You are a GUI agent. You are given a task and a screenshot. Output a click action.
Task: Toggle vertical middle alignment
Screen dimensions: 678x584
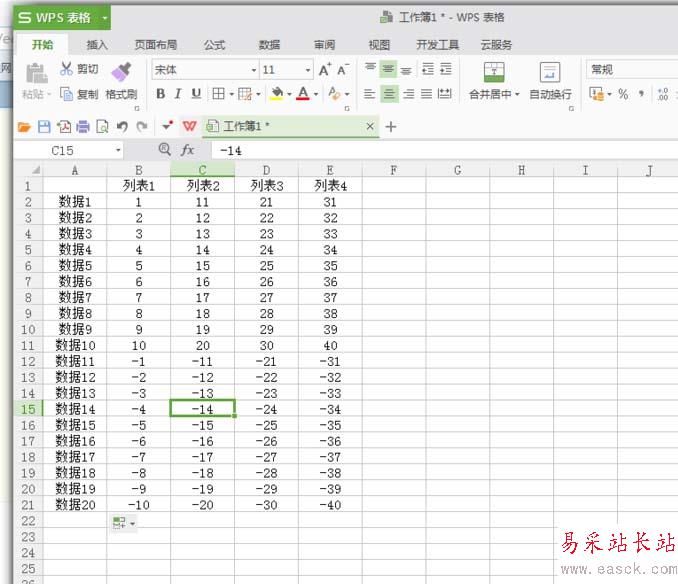click(x=388, y=69)
